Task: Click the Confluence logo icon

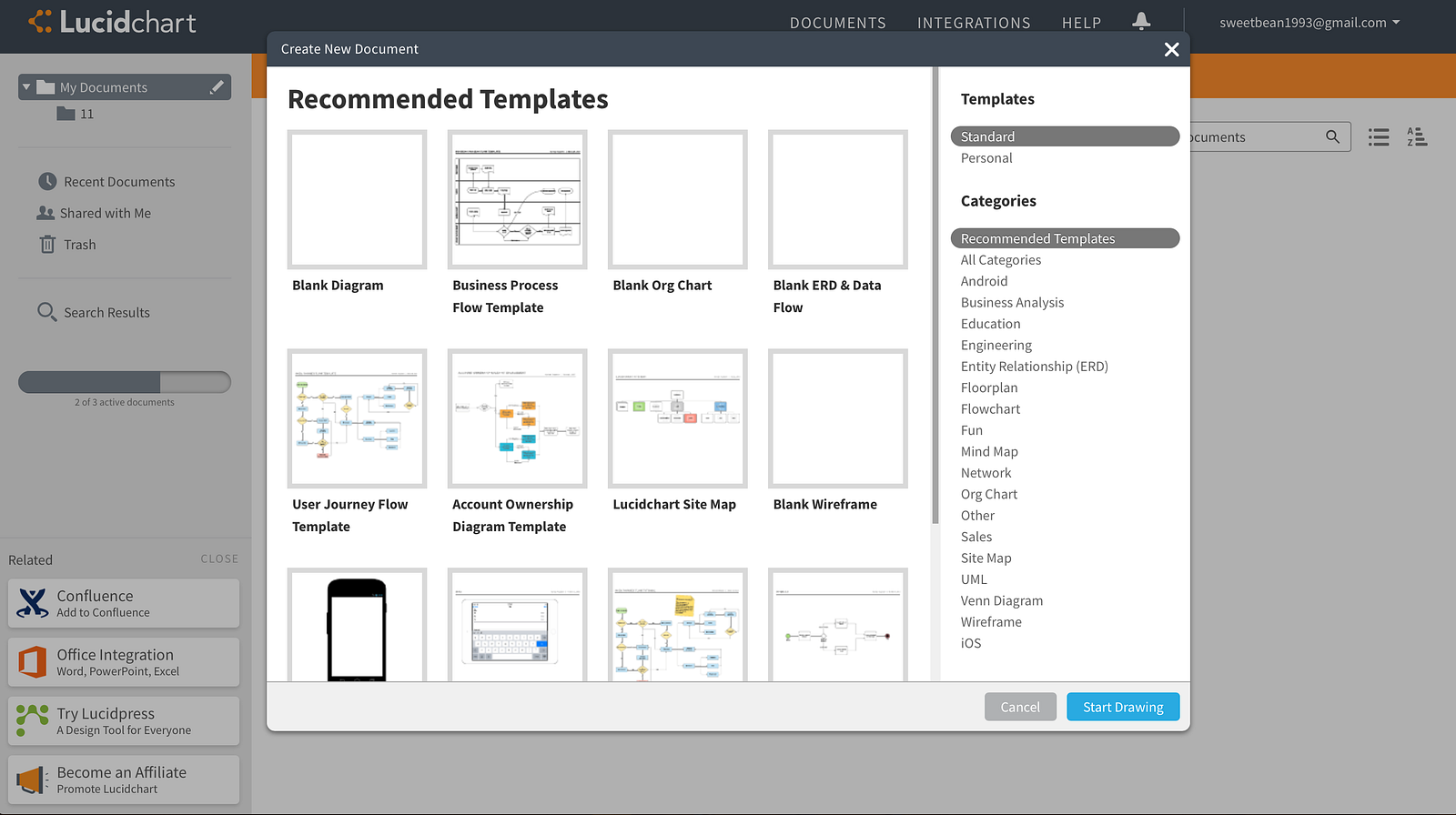Action: [x=33, y=603]
